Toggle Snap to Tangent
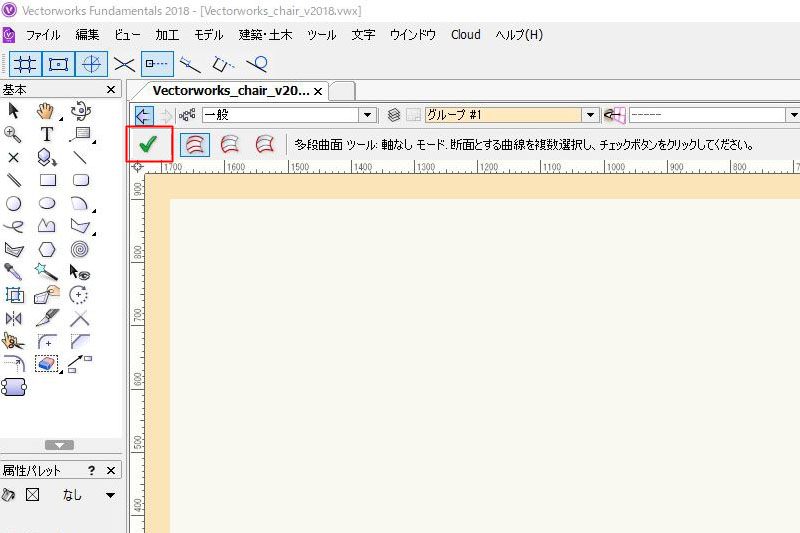Screen dimensions: 800x533 point(257,64)
